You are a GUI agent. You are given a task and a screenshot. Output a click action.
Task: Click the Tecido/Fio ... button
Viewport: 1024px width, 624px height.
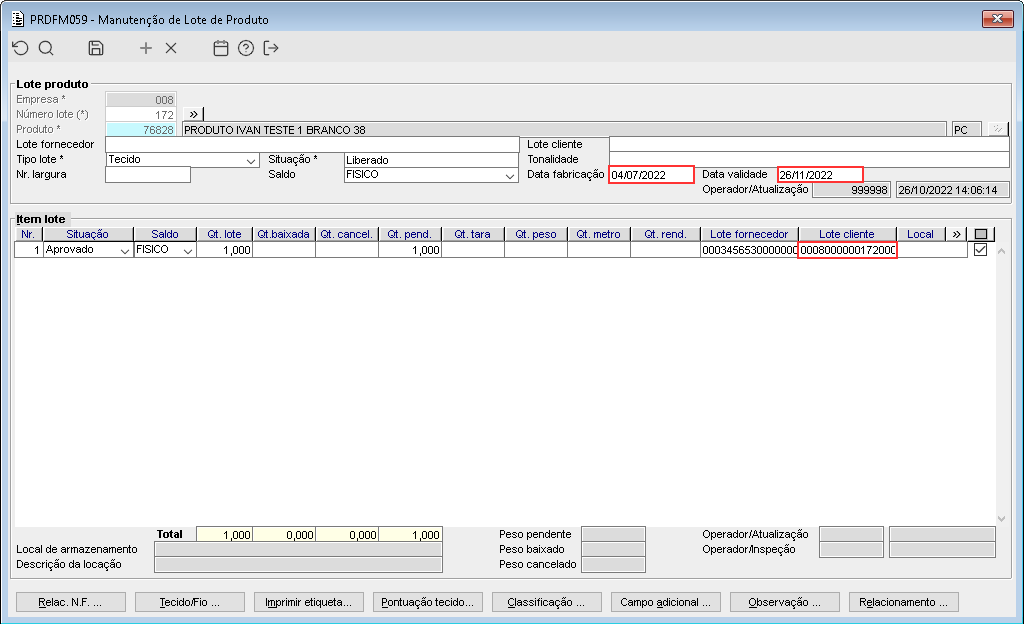click(x=189, y=602)
